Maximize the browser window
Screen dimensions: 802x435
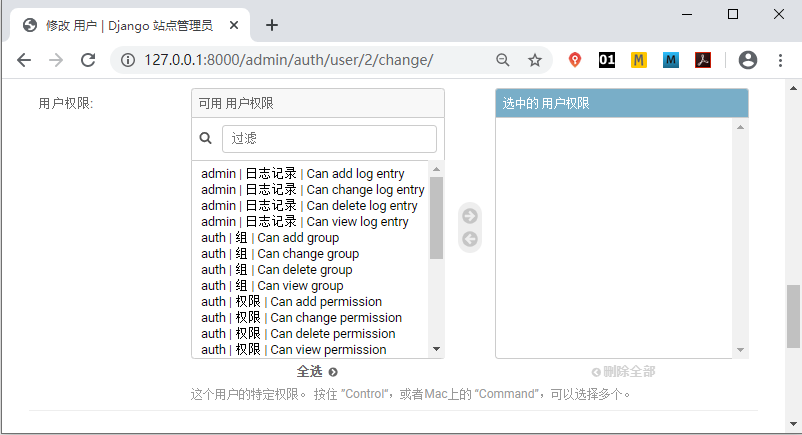733,14
